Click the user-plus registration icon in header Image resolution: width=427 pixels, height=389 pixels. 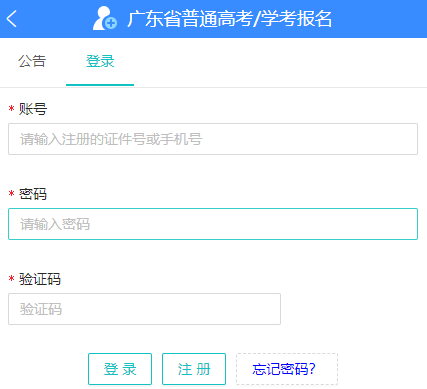pyautogui.click(x=105, y=18)
